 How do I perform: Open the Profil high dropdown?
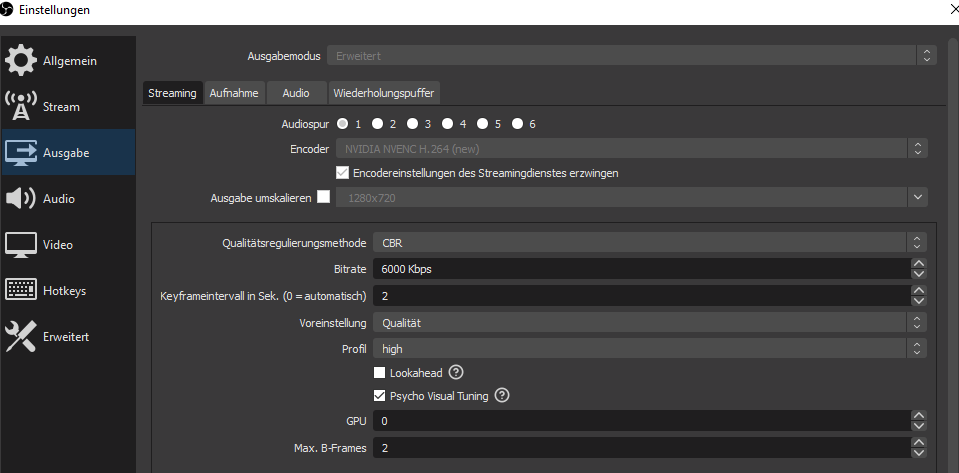click(650, 349)
